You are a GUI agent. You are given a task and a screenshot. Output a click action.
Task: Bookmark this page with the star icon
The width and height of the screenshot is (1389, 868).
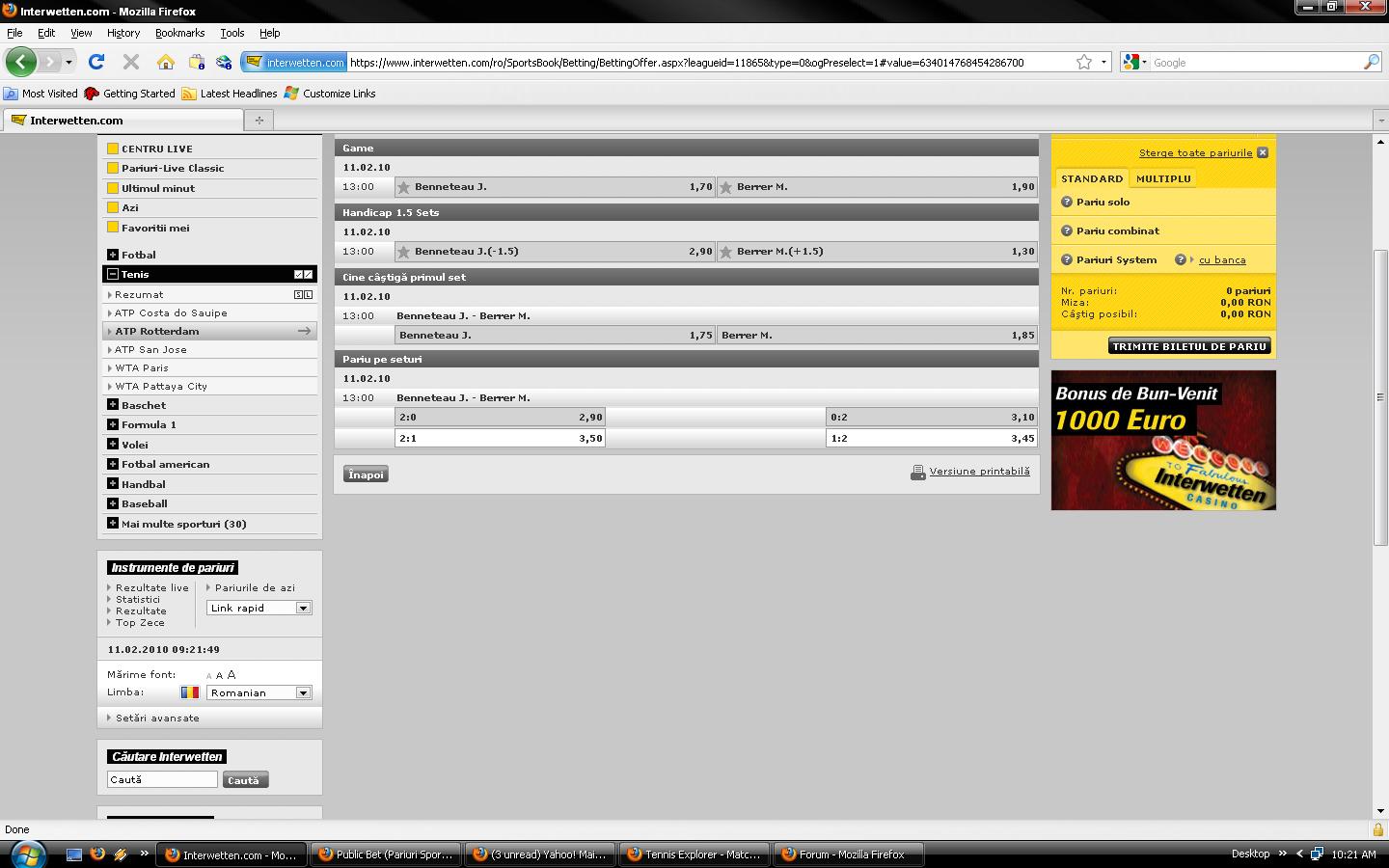[x=1084, y=62]
